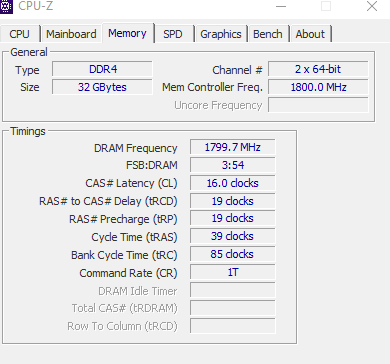Click the Channel # label

[x=237, y=70]
